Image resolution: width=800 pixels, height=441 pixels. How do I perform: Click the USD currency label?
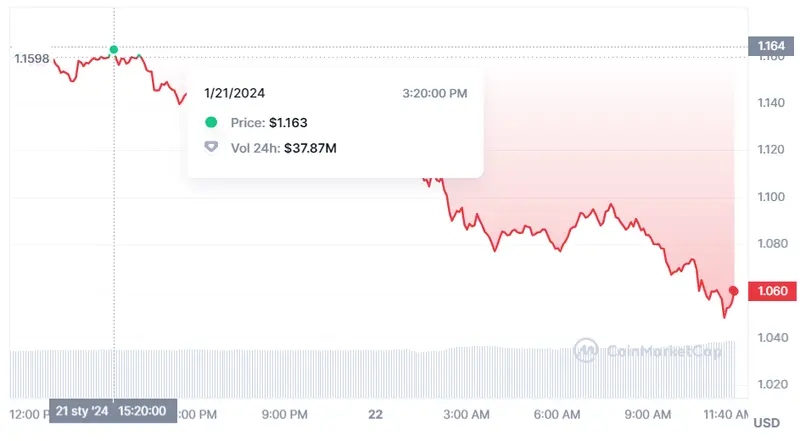pos(767,423)
